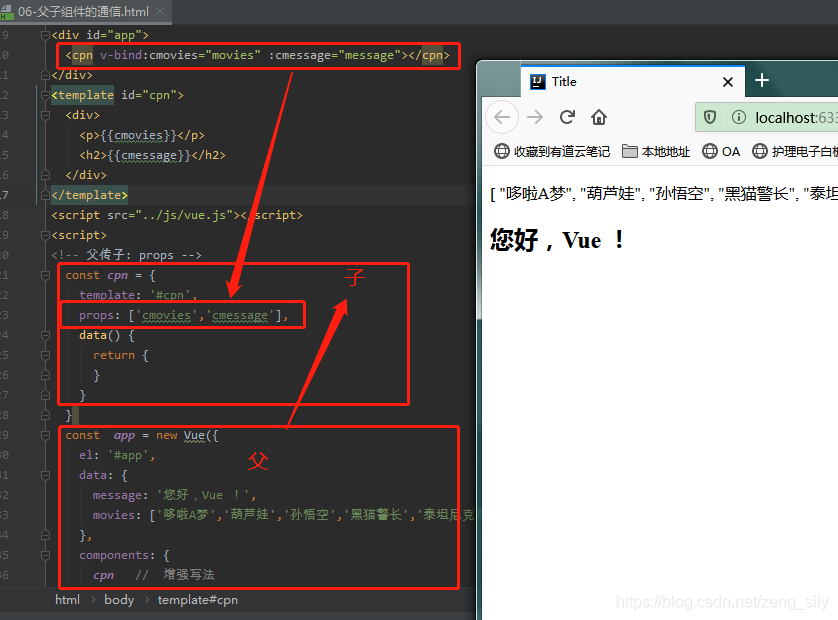The image size is (838, 620).
Task: Click the 'cmessage' string in props array
Action: coord(240,315)
